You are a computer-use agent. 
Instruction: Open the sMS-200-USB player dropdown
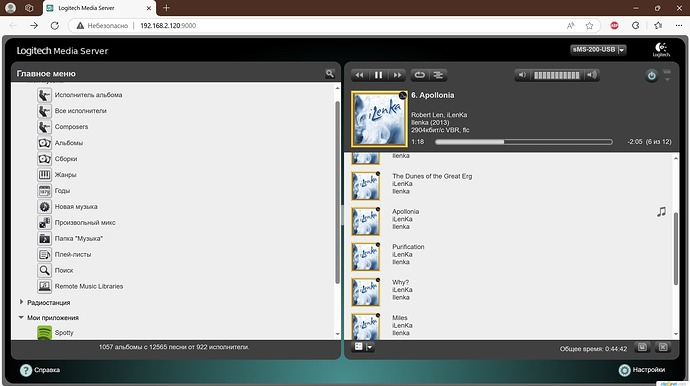click(x=598, y=50)
